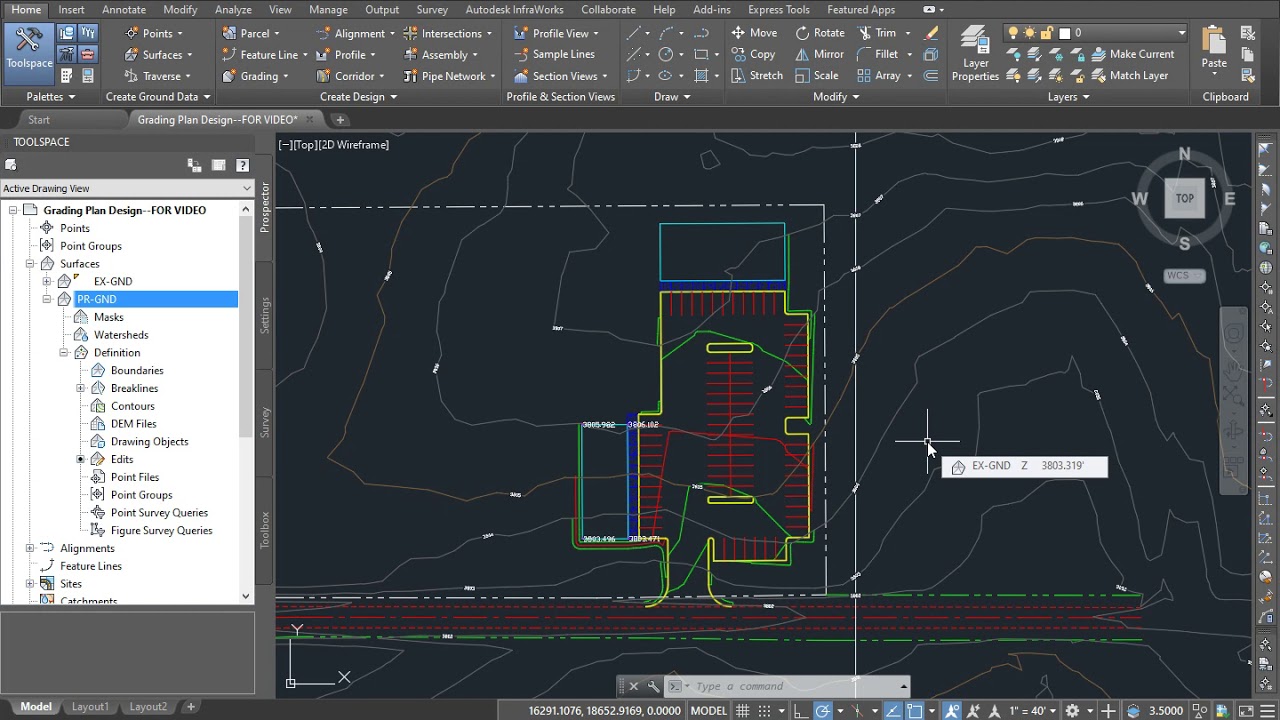Click the Erase tool in Modify
The image size is (1280, 720).
click(x=932, y=33)
